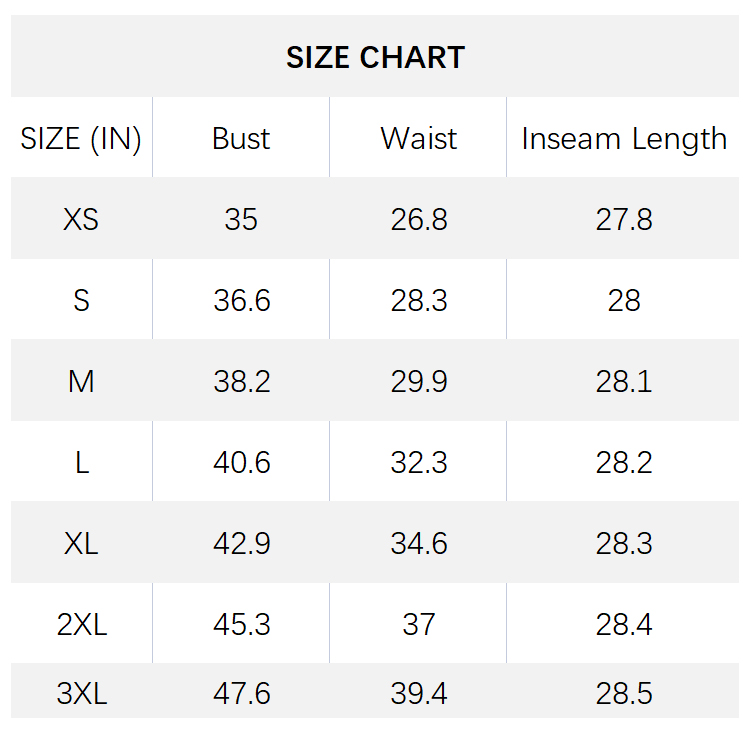Screen dimensions: 755x739
Task: Select the S waist value 28.3
Action: pyautogui.click(x=418, y=300)
